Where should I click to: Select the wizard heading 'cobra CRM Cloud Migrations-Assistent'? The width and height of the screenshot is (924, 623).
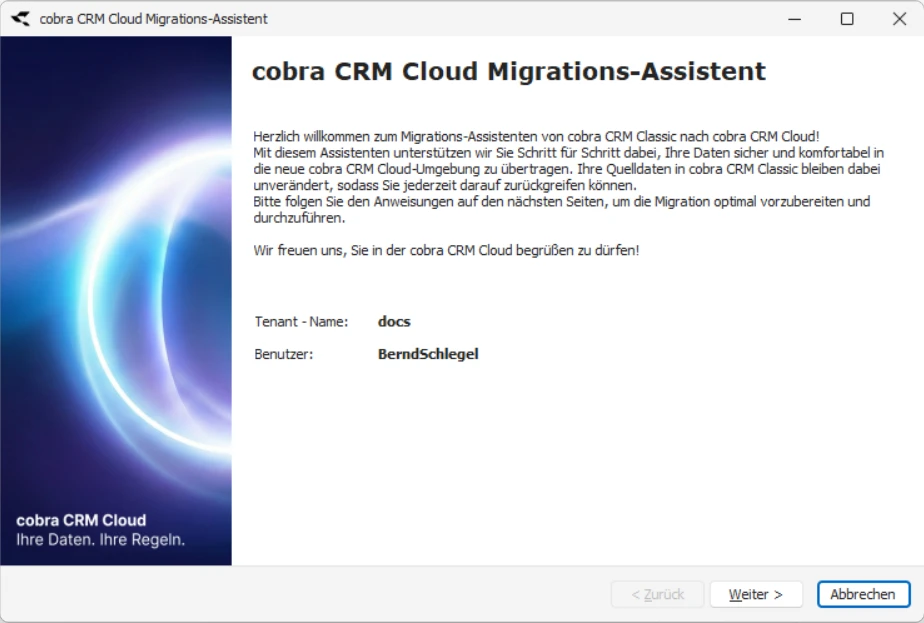[x=510, y=71]
